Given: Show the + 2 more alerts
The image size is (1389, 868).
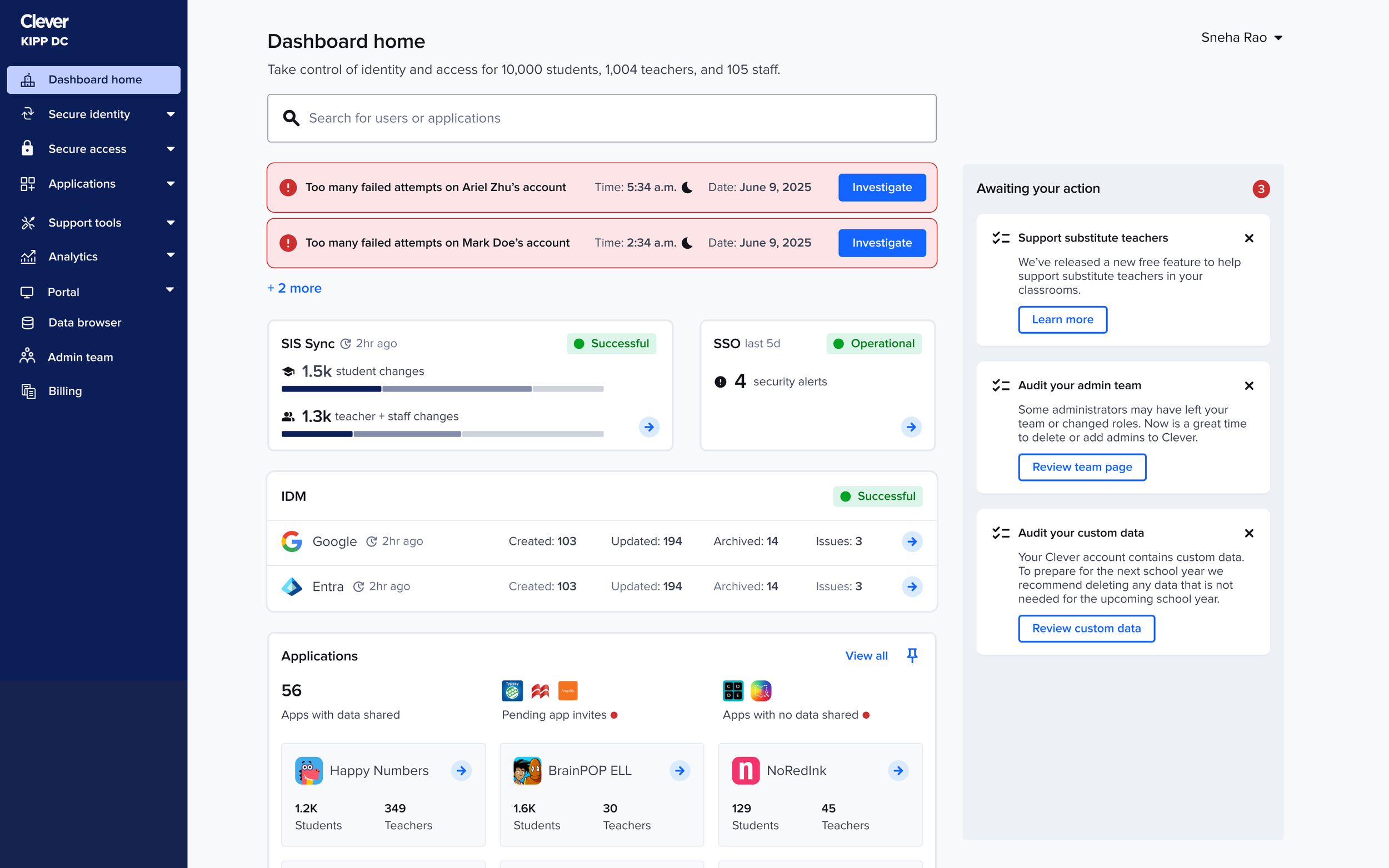Looking at the screenshot, I should pos(294,288).
